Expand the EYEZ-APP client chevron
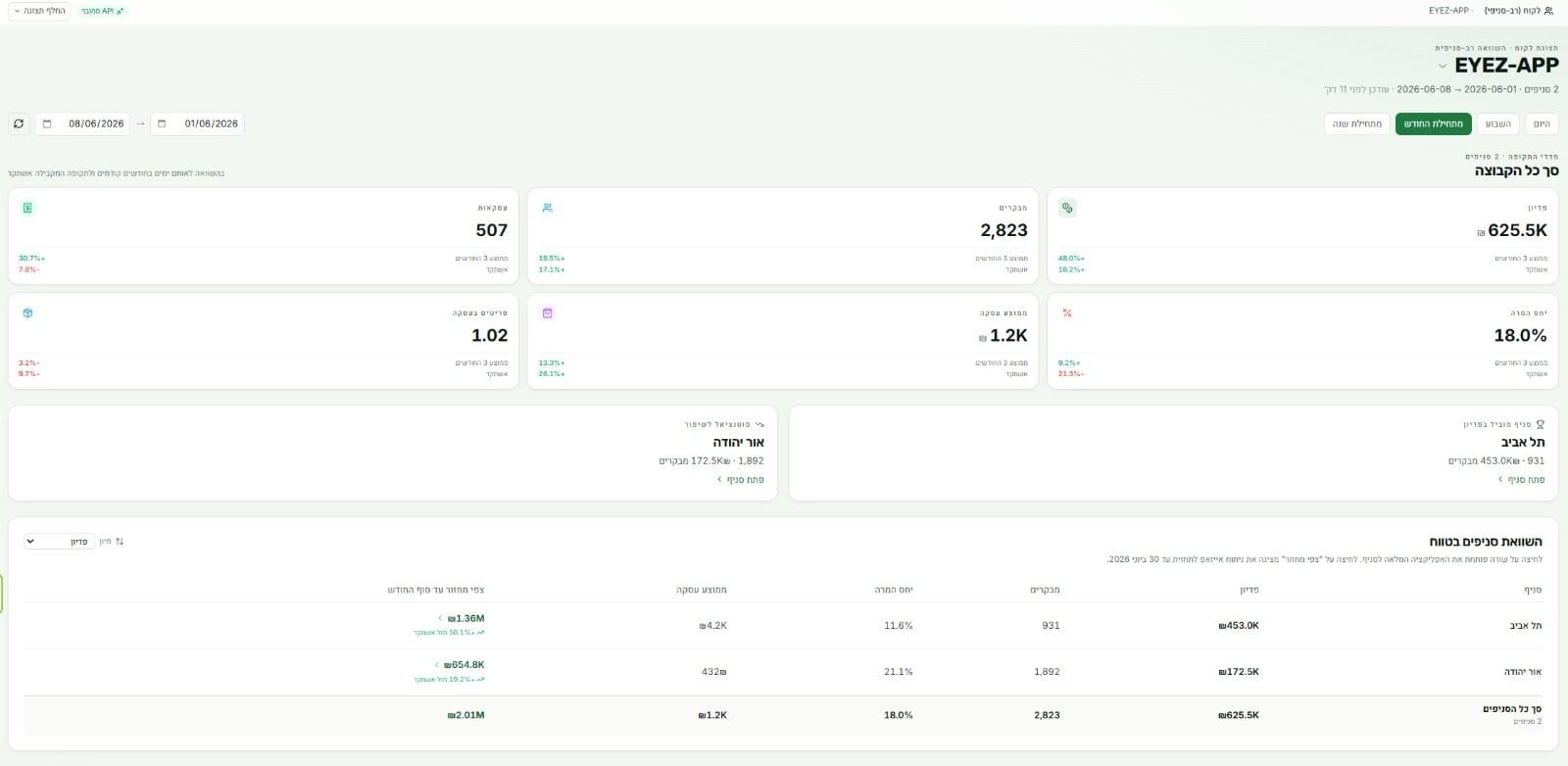 point(1442,67)
